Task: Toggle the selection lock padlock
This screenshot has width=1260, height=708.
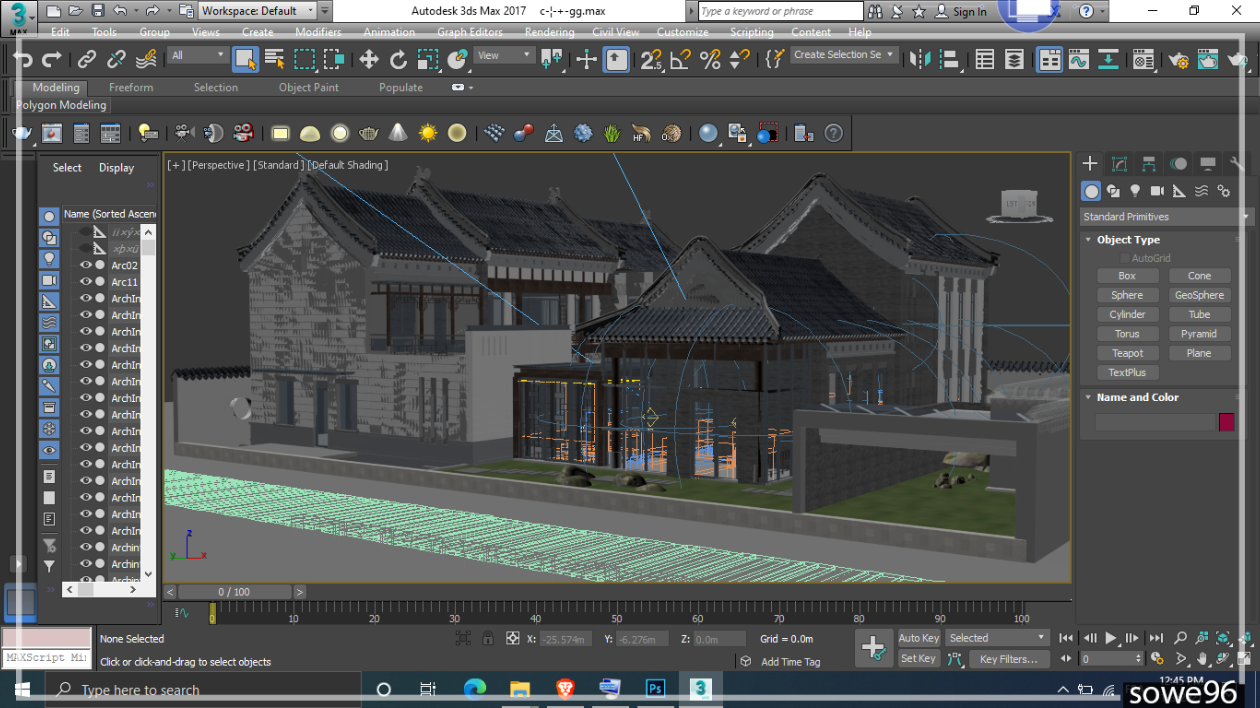Action: 488,638
